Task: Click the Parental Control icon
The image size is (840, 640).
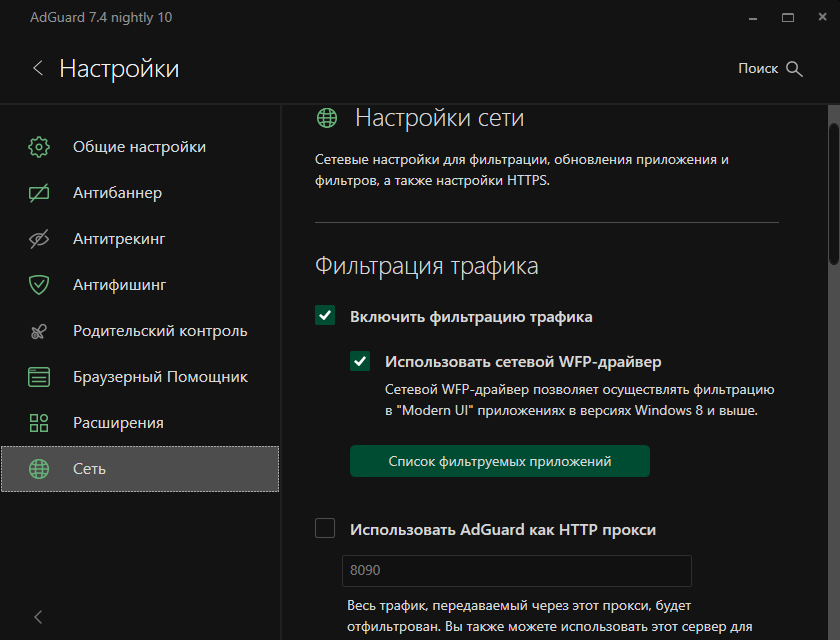Action: (39, 331)
